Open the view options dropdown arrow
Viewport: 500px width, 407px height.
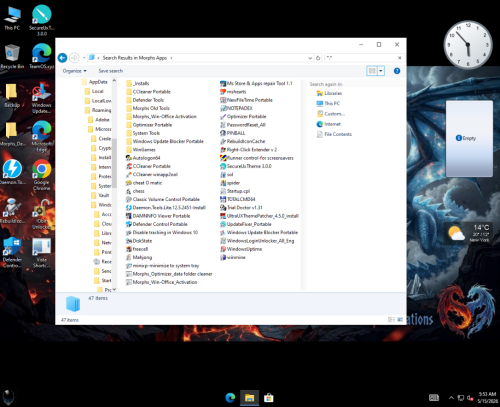click(x=381, y=71)
